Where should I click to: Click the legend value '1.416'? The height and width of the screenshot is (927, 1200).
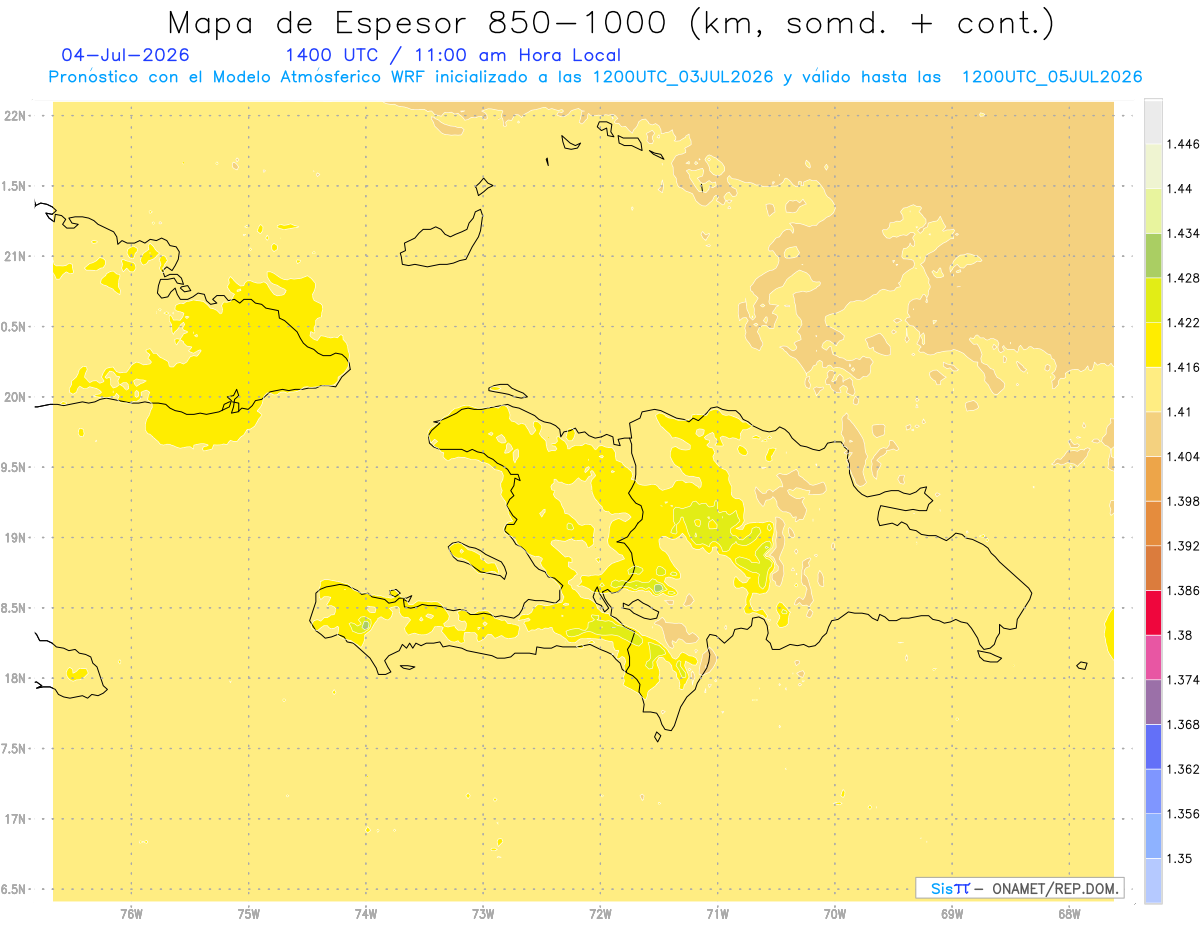1183,367
